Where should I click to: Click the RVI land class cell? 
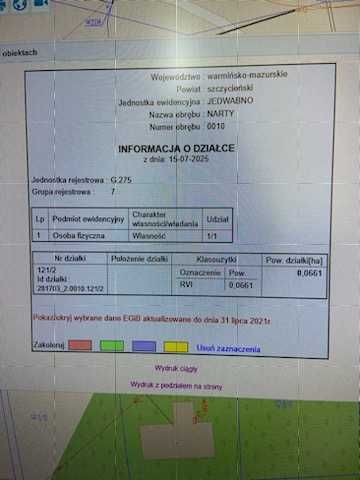(x=186, y=284)
